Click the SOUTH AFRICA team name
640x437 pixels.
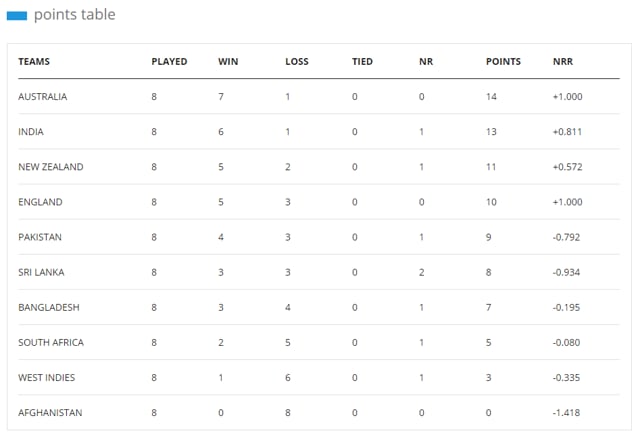point(51,342)
